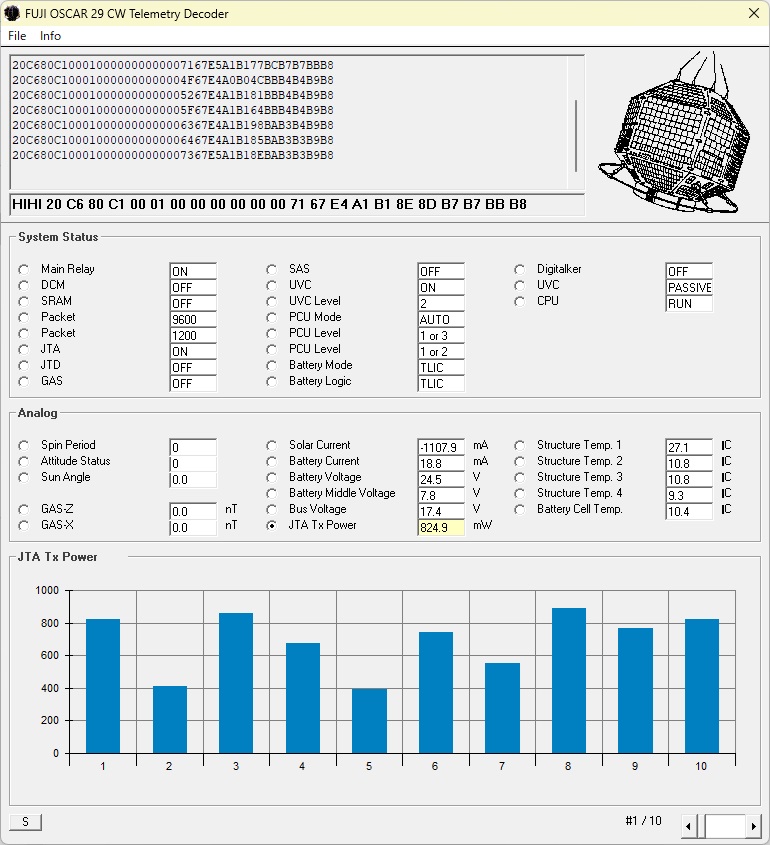Screen dimensions: 770x845
Task: Select the CPU radio button
Action: (x=519, y=301)
